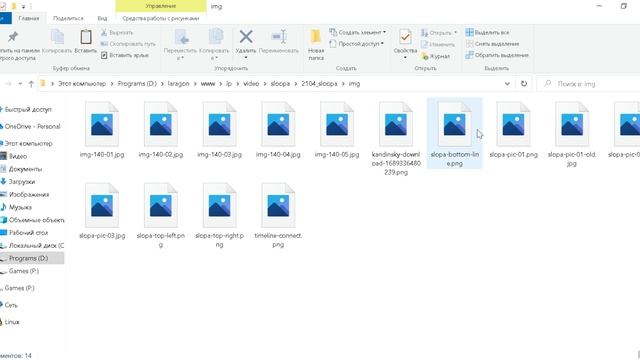640x360 pixels.
Task: Click Cut (Вырезать) in the ribbon
Action: click(117, 32)
